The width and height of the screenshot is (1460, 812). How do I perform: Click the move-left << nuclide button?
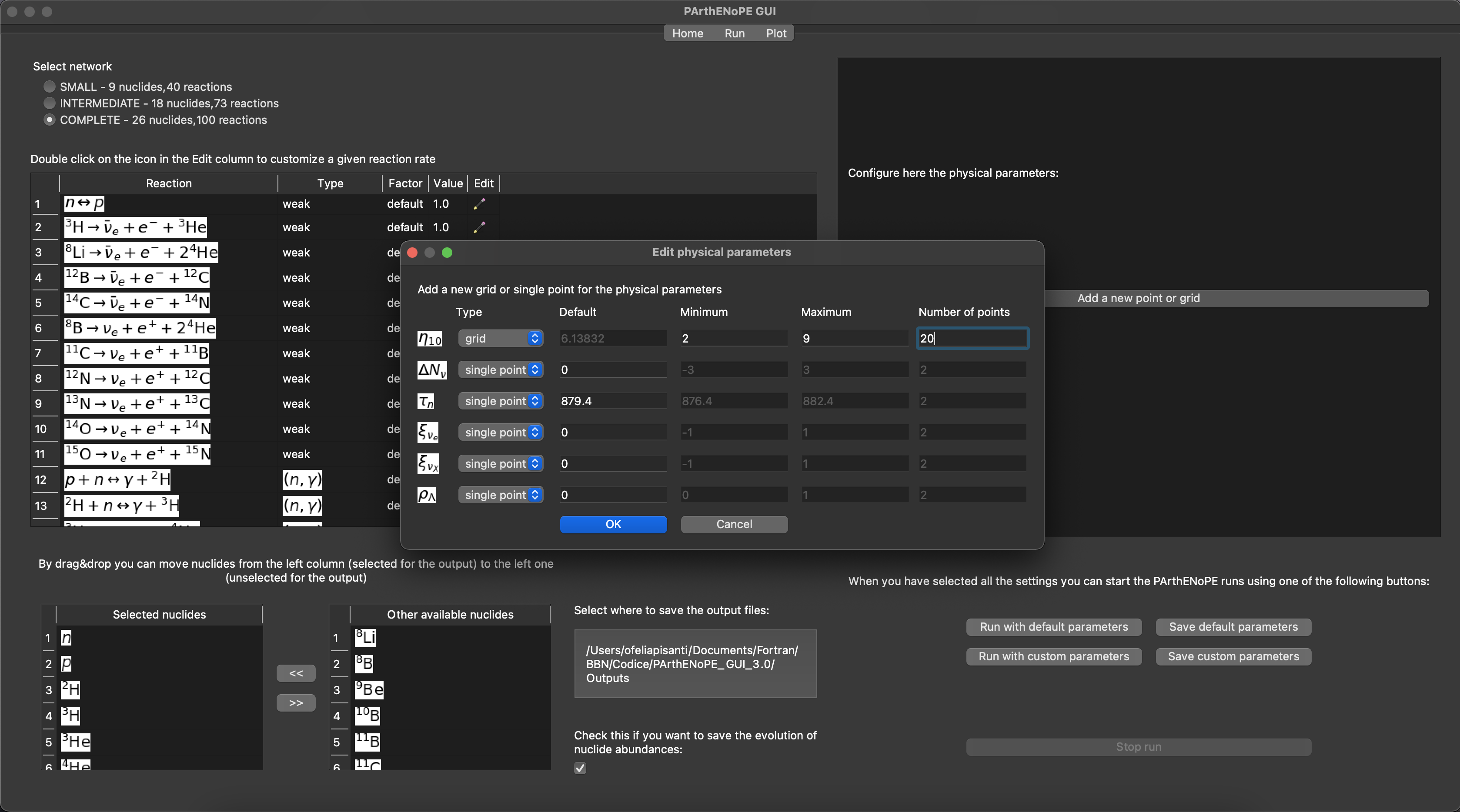pyautogui.click(x=296, y=673)
